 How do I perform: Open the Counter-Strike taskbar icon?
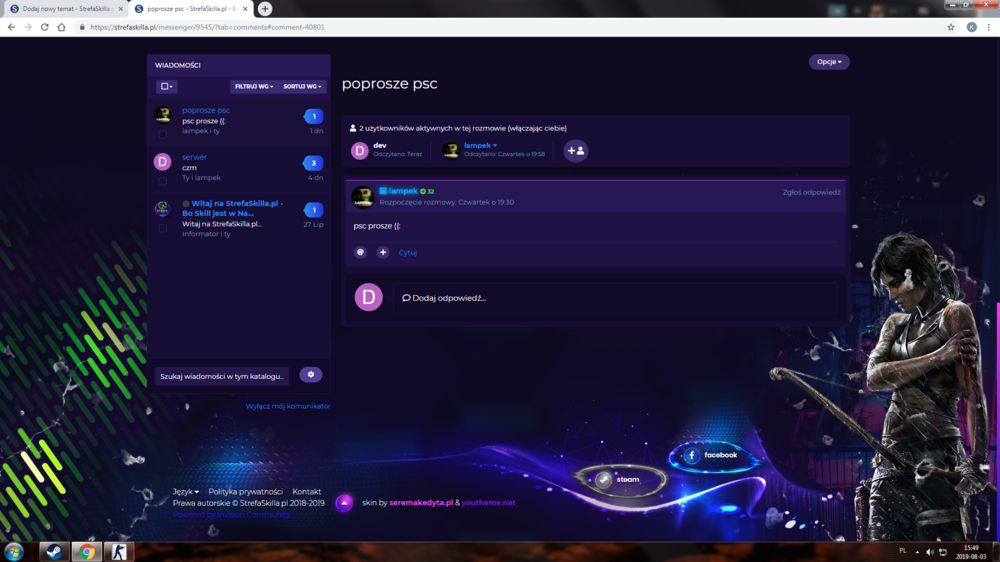click(x=119, y=552)
